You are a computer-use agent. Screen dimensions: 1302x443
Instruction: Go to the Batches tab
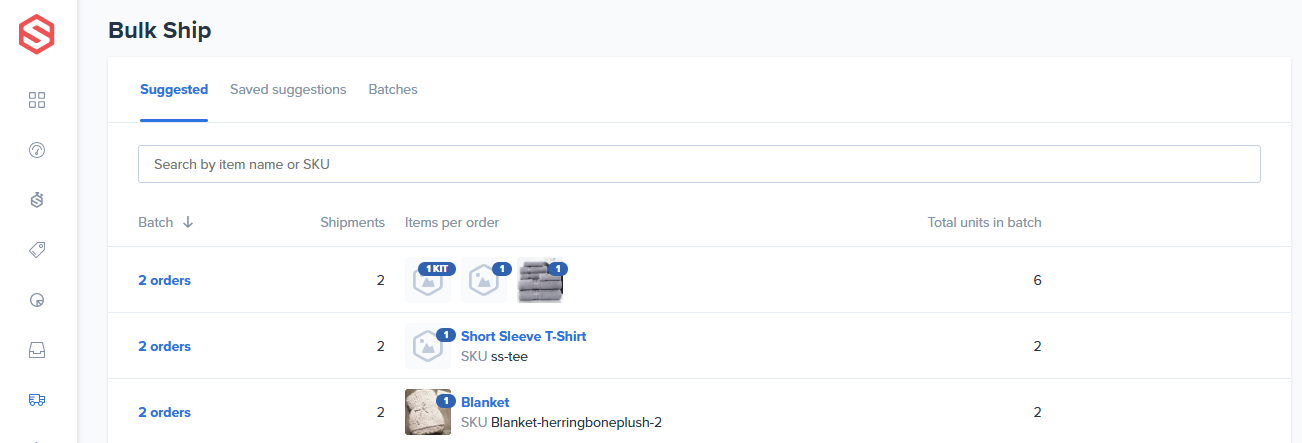tap(393, 90)
